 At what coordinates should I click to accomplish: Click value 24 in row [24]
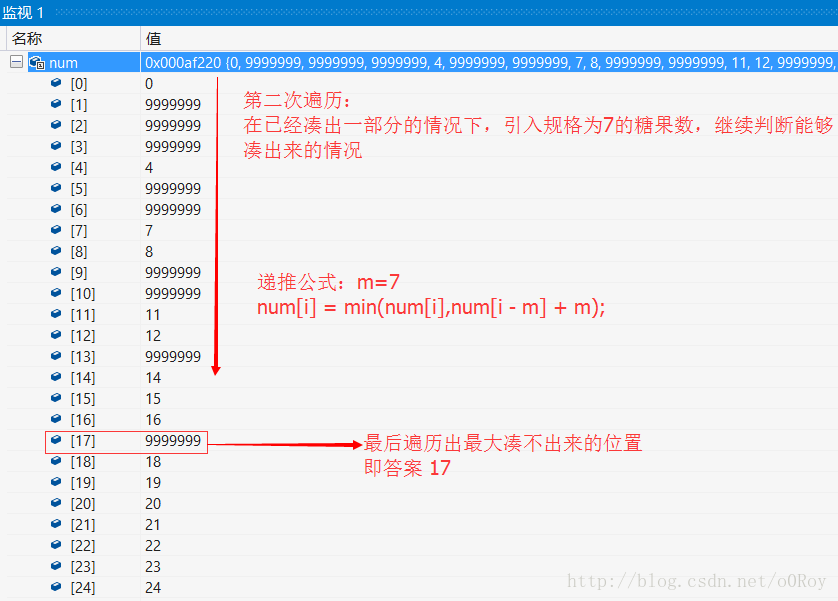153,588
